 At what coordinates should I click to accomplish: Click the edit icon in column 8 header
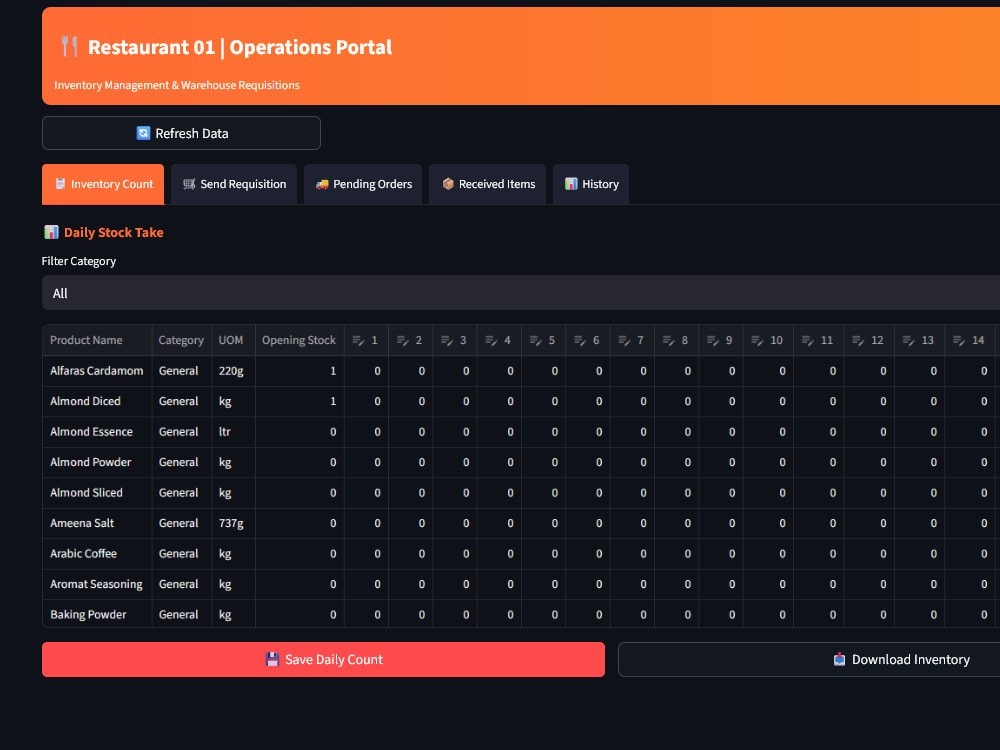(x=668, y=341)
